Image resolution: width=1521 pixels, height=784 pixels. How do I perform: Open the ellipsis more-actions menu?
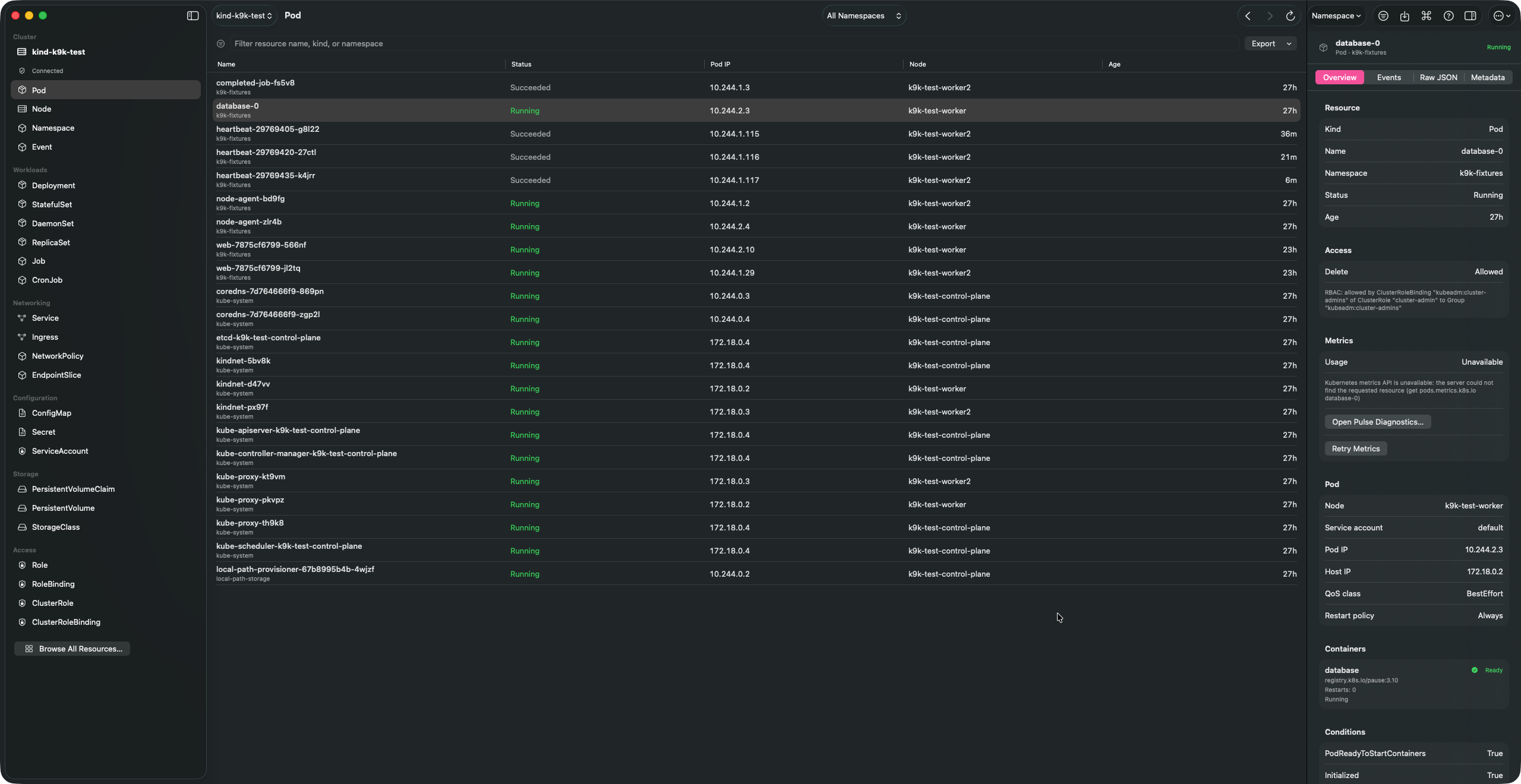point(1501,16)
